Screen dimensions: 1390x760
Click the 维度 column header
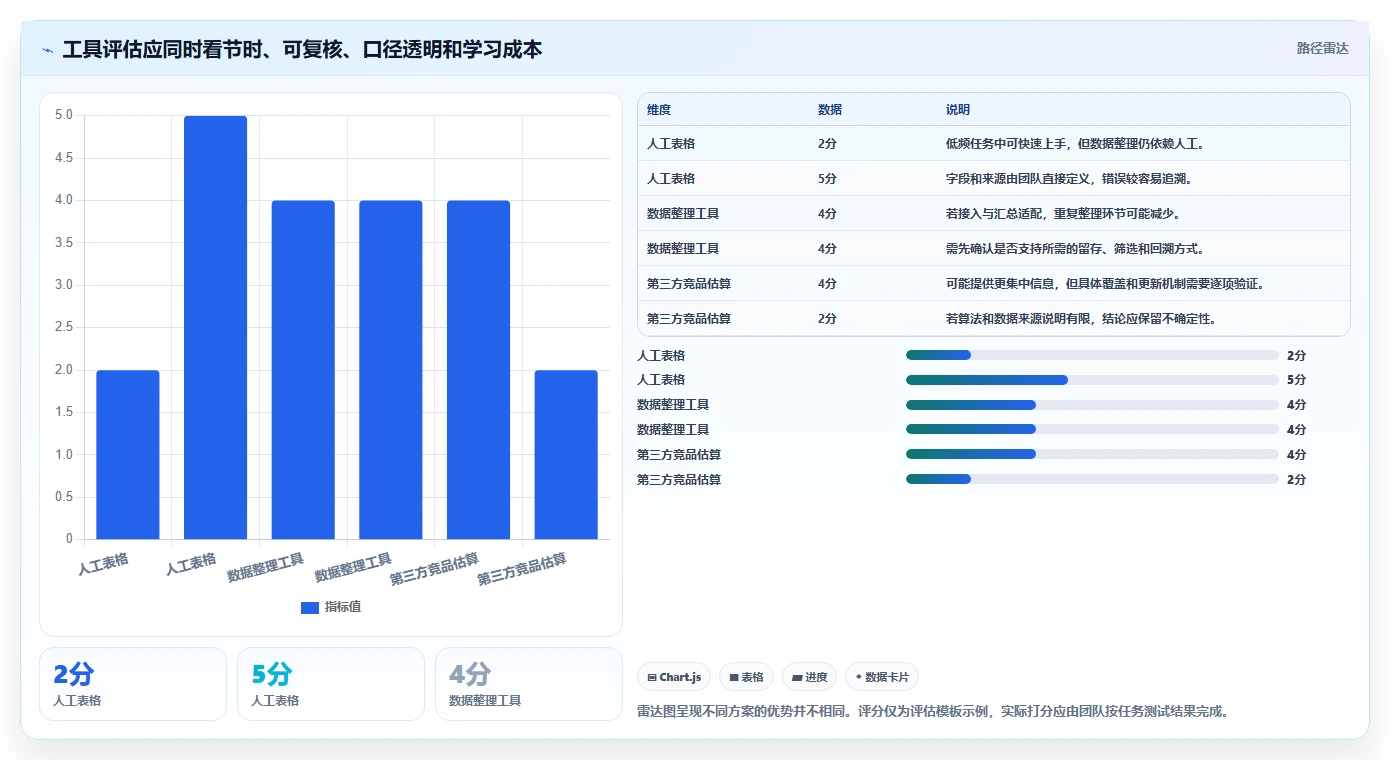point(659,110)
